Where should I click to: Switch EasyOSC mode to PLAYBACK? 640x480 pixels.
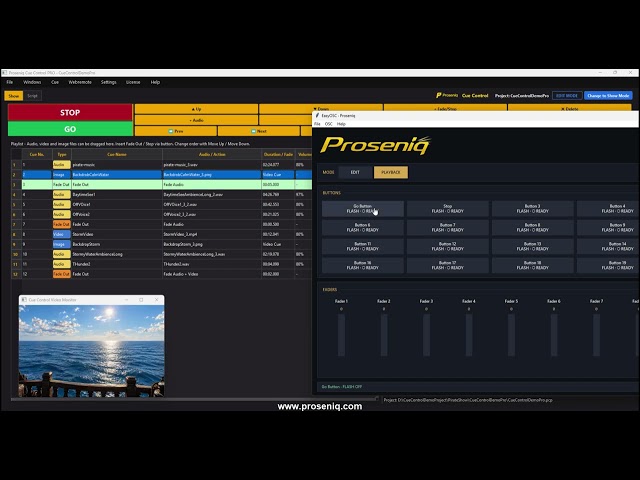pos(391,172)
